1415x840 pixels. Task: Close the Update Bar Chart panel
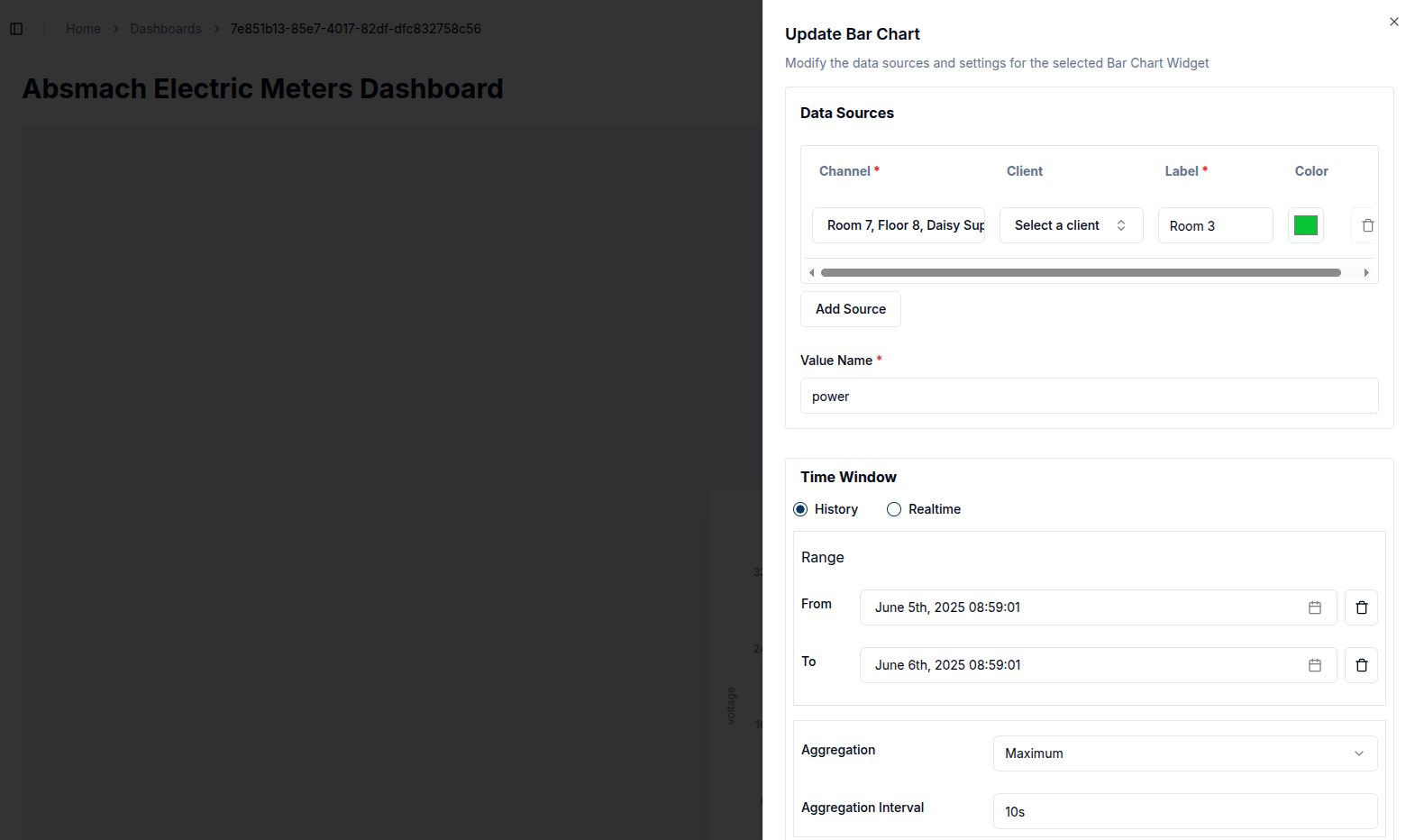1393,22
